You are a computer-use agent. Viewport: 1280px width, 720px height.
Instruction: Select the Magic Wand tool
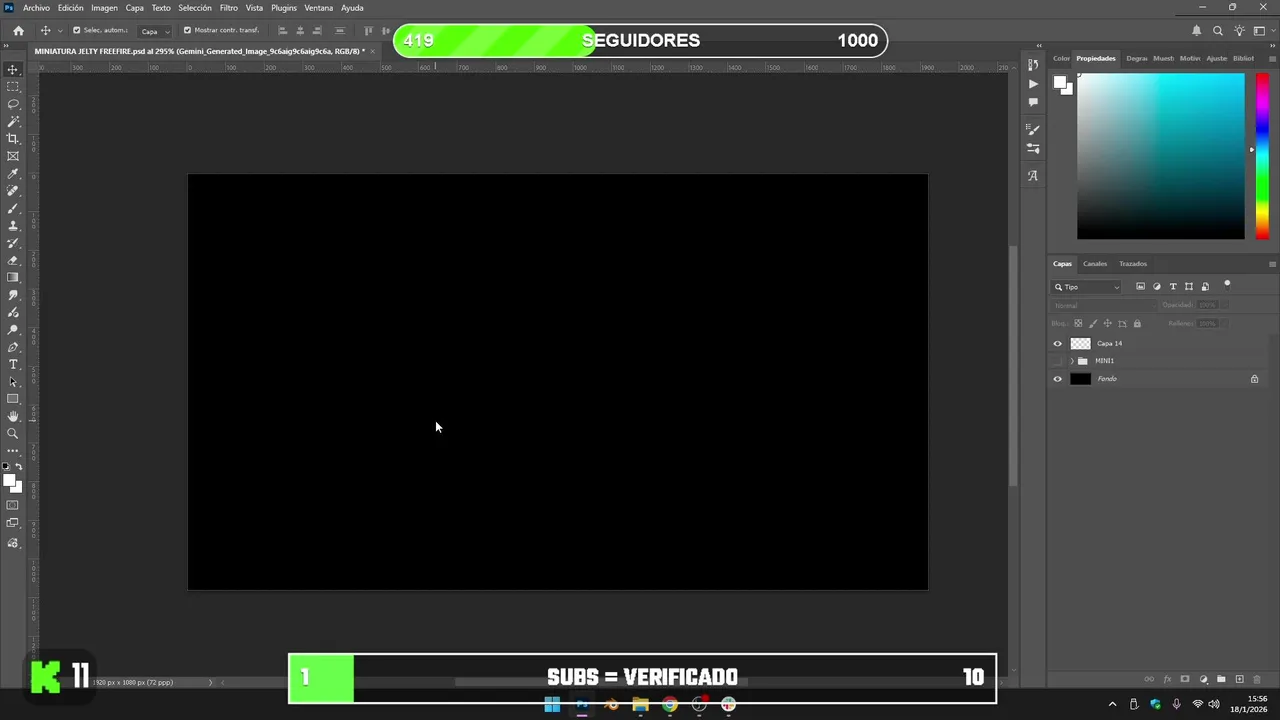[x=13, y=121]
